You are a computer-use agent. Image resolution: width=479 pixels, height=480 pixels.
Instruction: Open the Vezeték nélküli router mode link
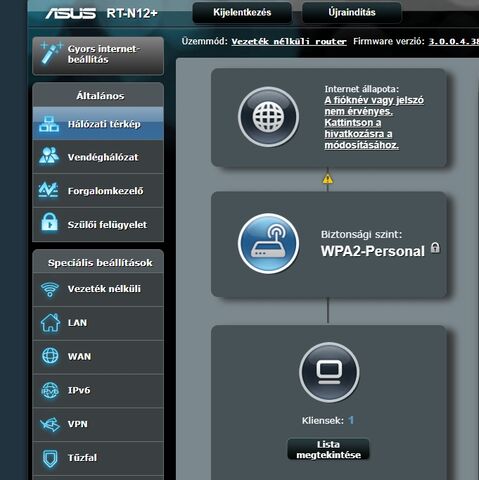click(289, 42)
